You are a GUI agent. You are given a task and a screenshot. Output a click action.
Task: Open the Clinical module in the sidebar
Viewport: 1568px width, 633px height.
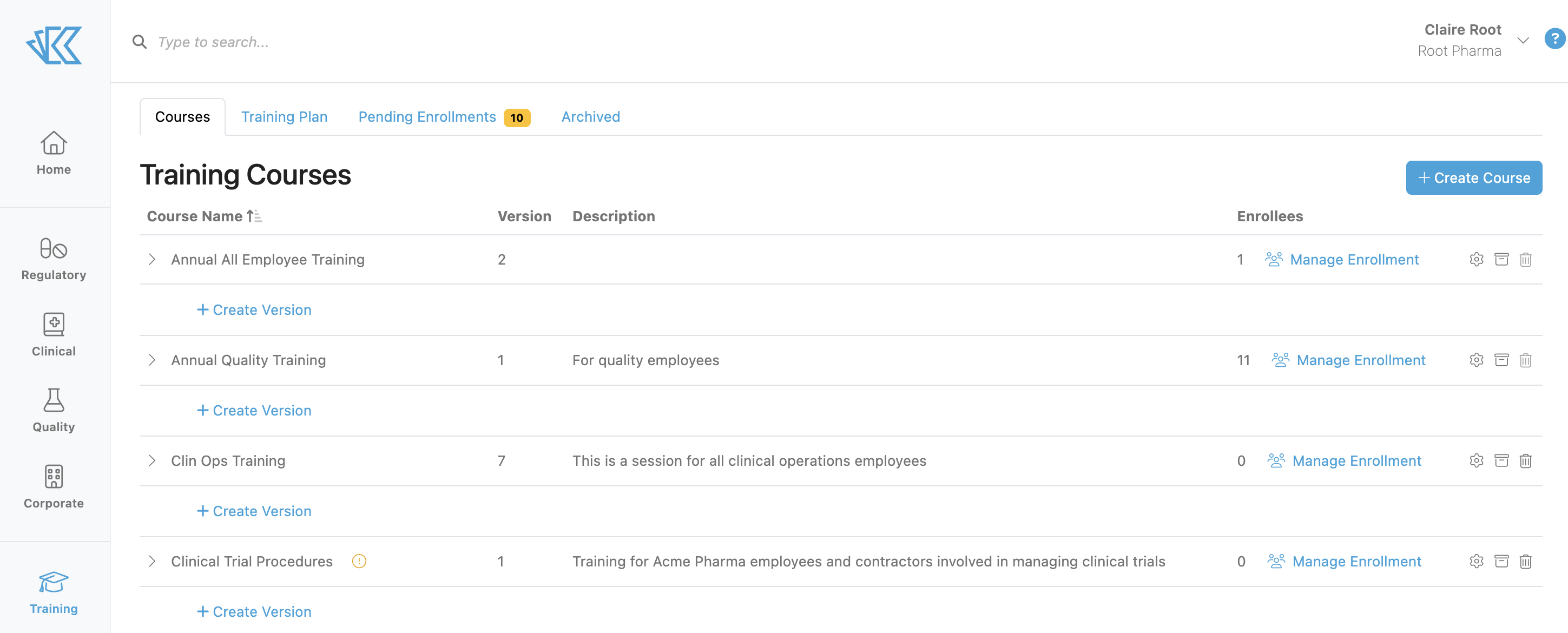pos(54,335)
